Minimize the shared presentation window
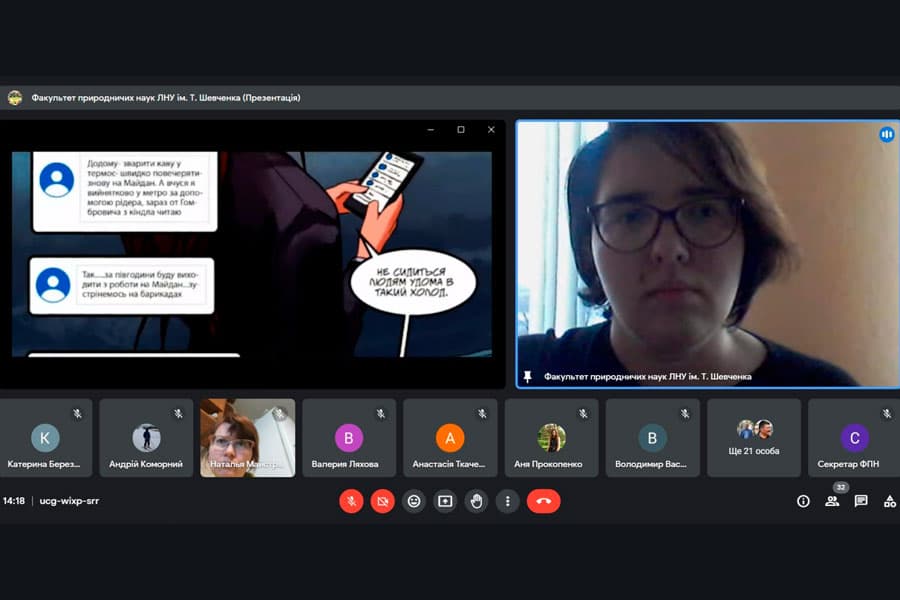900x600 pixels. [431, 130]
